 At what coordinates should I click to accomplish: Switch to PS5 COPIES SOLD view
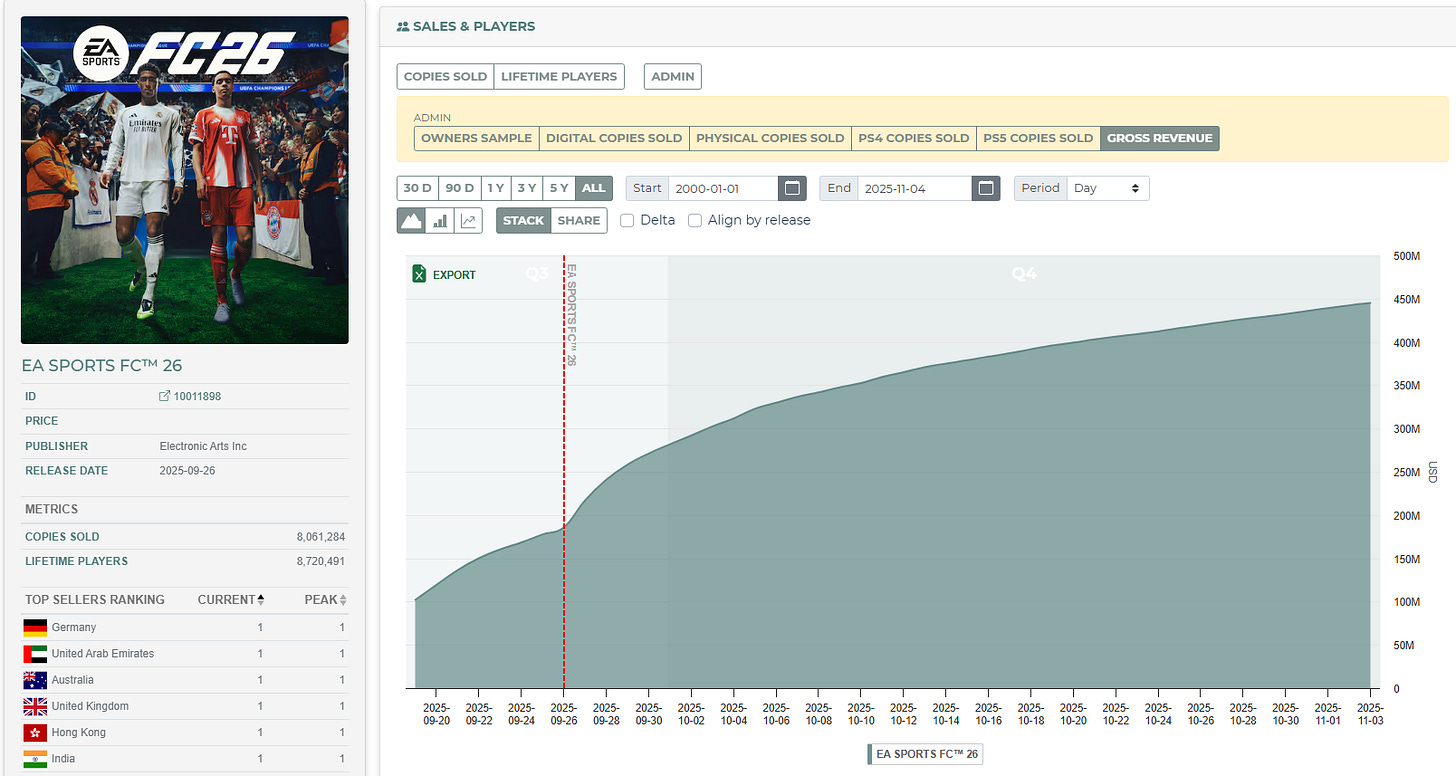click(x=1038, y=138)
